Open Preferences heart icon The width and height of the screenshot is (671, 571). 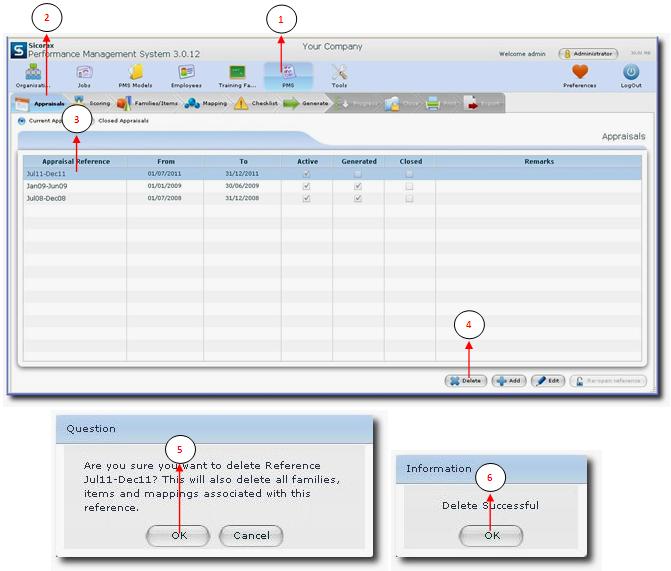[x=579, y=73]
